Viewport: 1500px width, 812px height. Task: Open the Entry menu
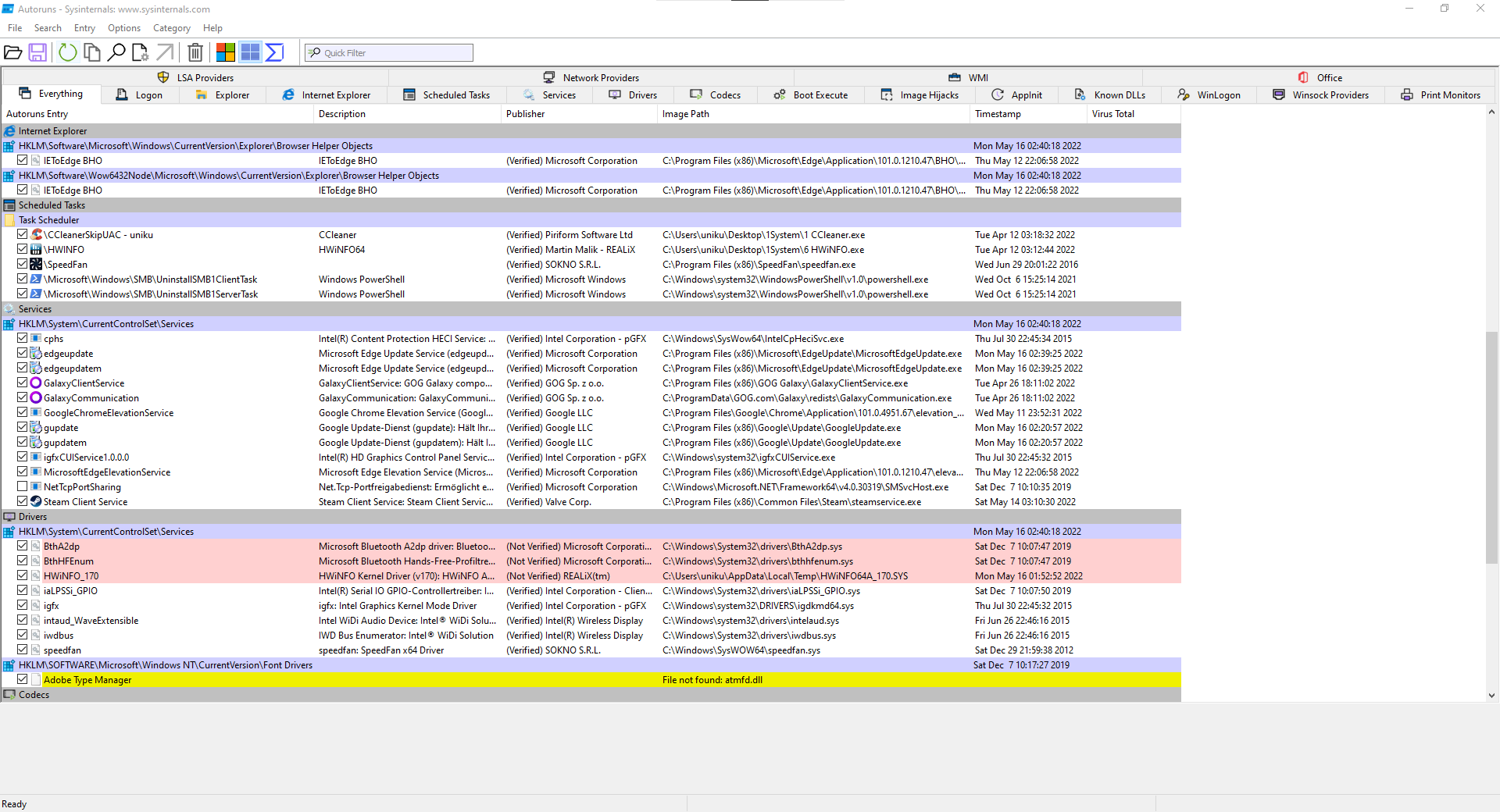(x=84, y=28)
